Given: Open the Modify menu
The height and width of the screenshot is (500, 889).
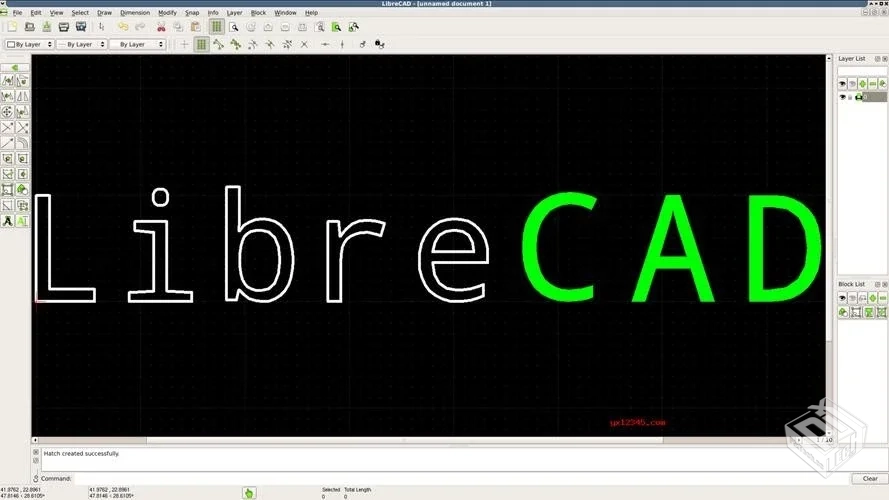Looking at the screenshot, I should coord(167,12).
